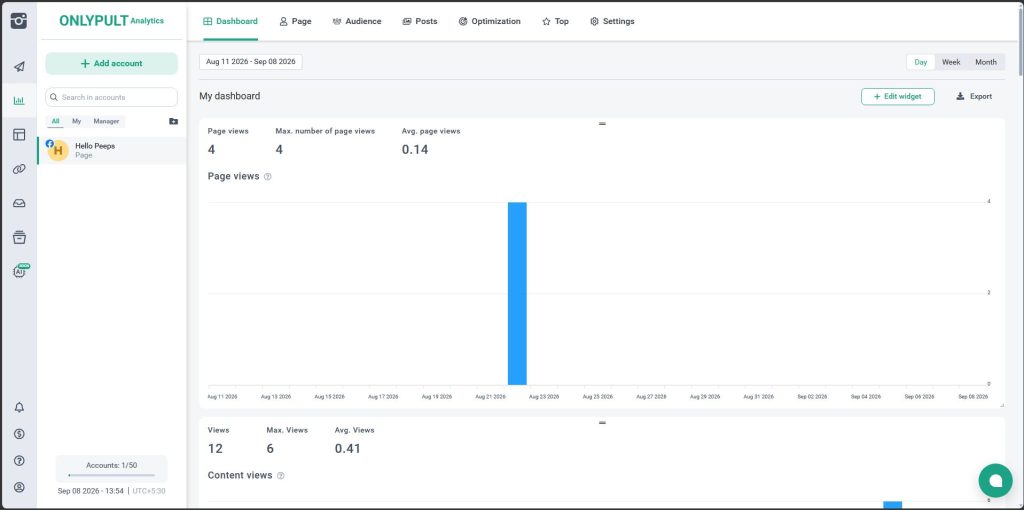Click the Max. Views value 6
1024x510 pixels.
[270, 449]
